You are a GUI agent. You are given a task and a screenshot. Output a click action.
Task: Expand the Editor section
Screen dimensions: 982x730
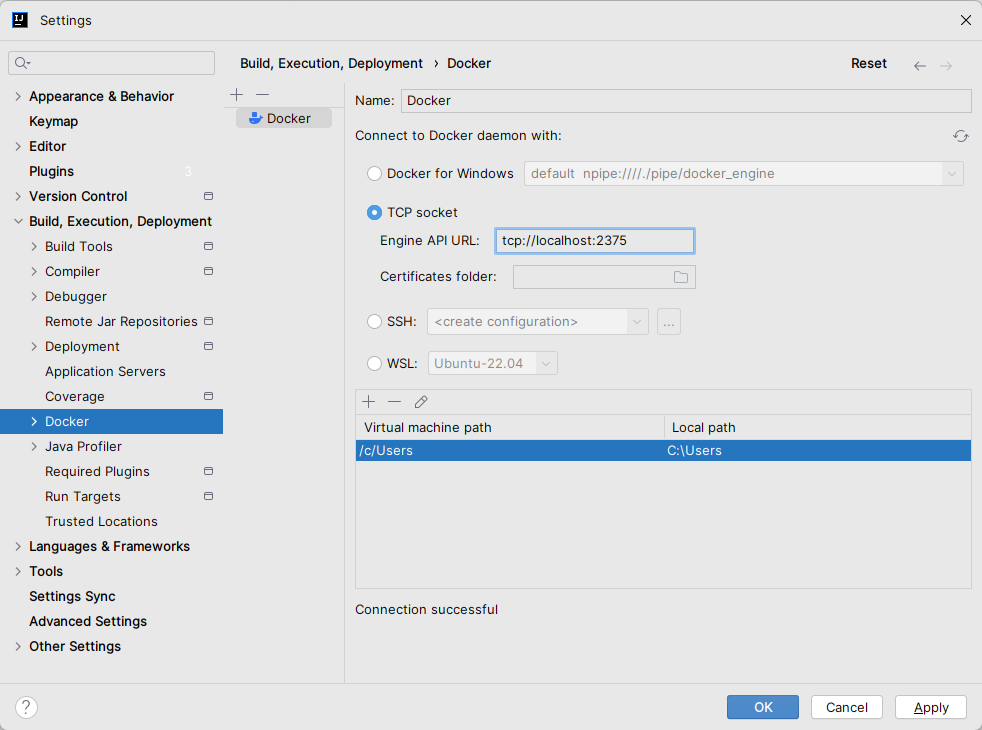coord(18,147)
